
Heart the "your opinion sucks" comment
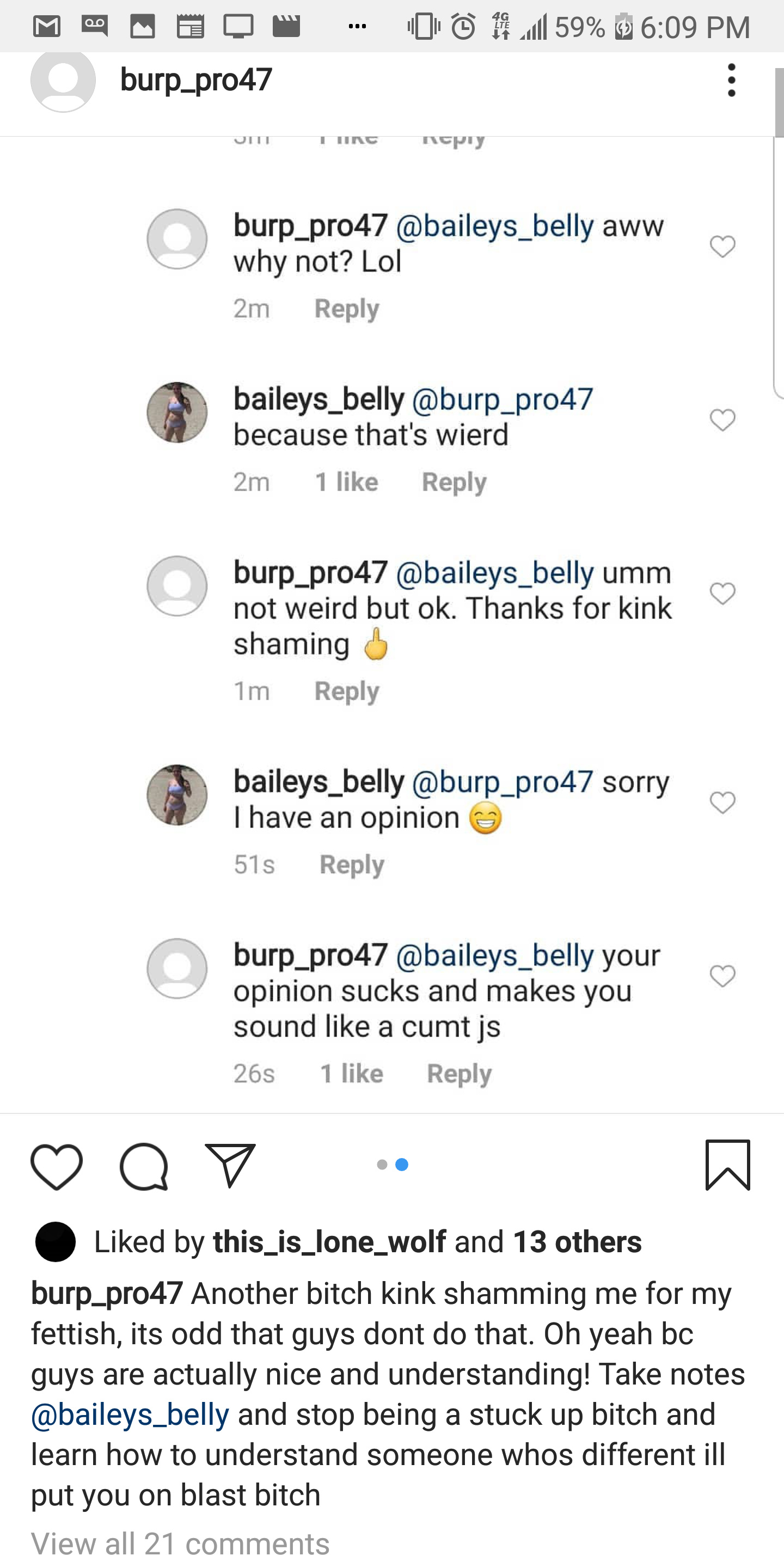point(722,976)
